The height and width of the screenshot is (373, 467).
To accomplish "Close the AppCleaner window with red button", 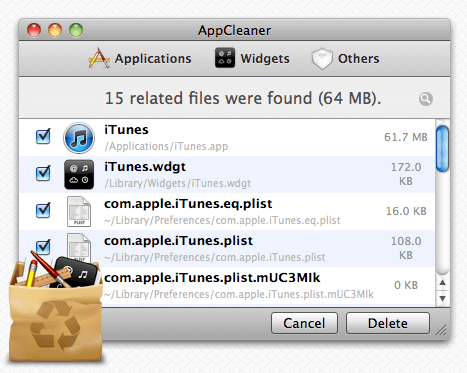I will point(34,30).
